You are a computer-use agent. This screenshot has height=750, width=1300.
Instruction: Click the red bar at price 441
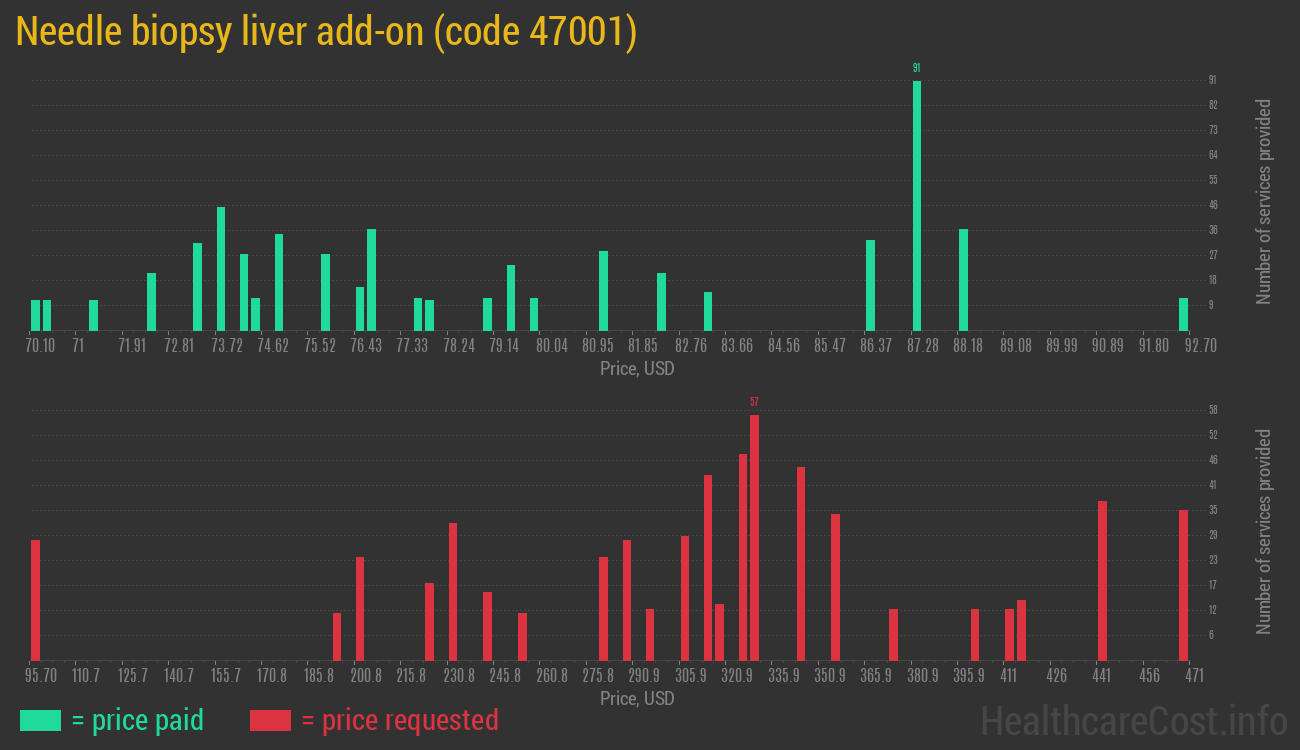click(1102, 580)
